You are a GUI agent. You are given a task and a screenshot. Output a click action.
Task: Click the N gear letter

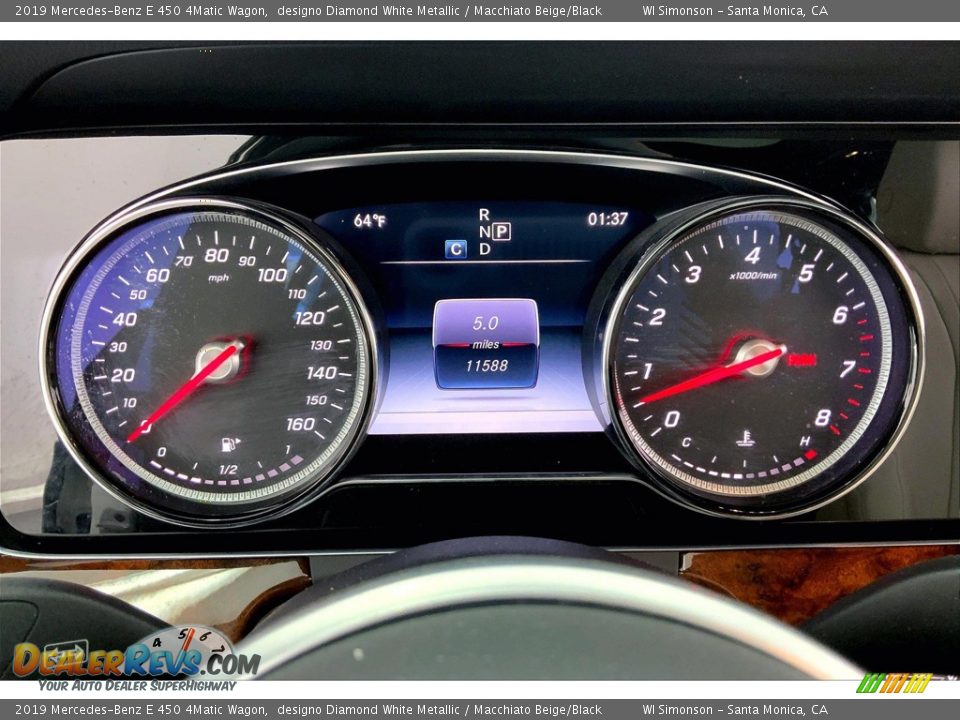pos(484,232)
